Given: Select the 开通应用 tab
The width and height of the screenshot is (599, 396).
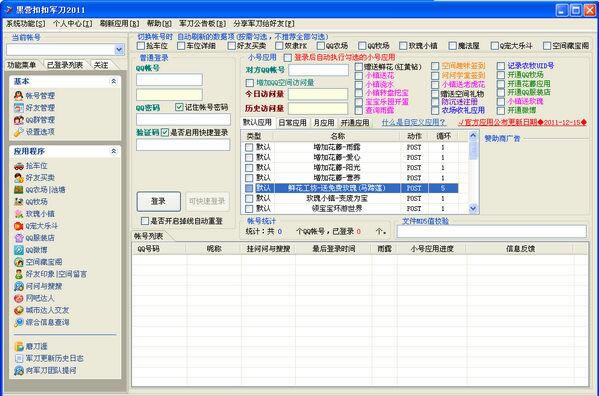Looking at the screenshot, I should [x=355, y=123].
